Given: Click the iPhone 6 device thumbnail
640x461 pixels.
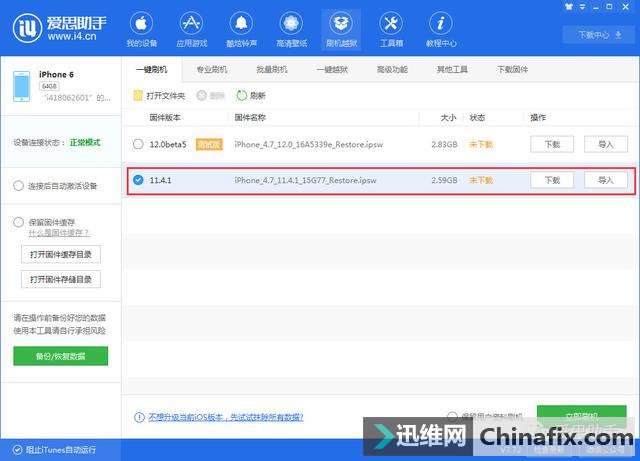Looking at the screenshot, I should (21, 86).
